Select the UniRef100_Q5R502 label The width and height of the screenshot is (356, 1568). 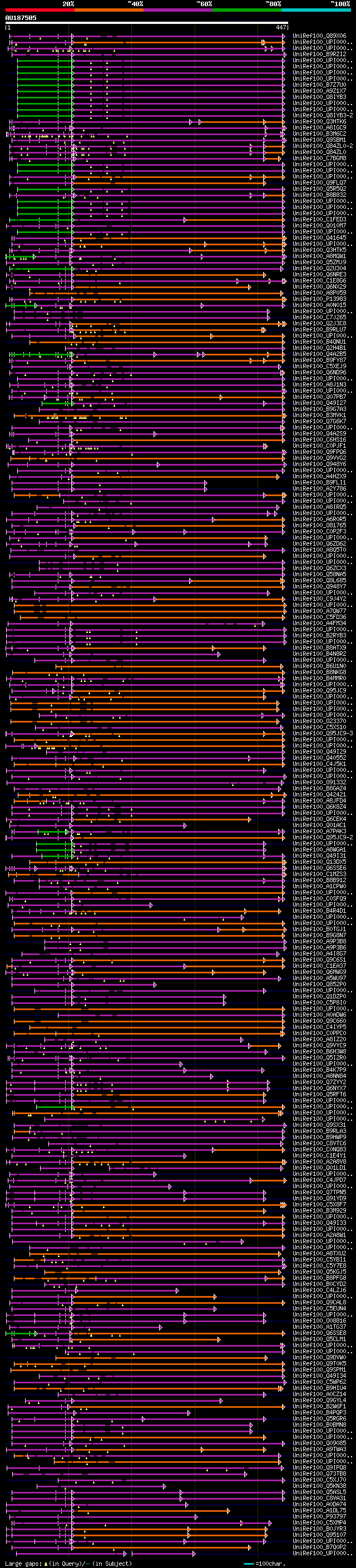[319, 189]
